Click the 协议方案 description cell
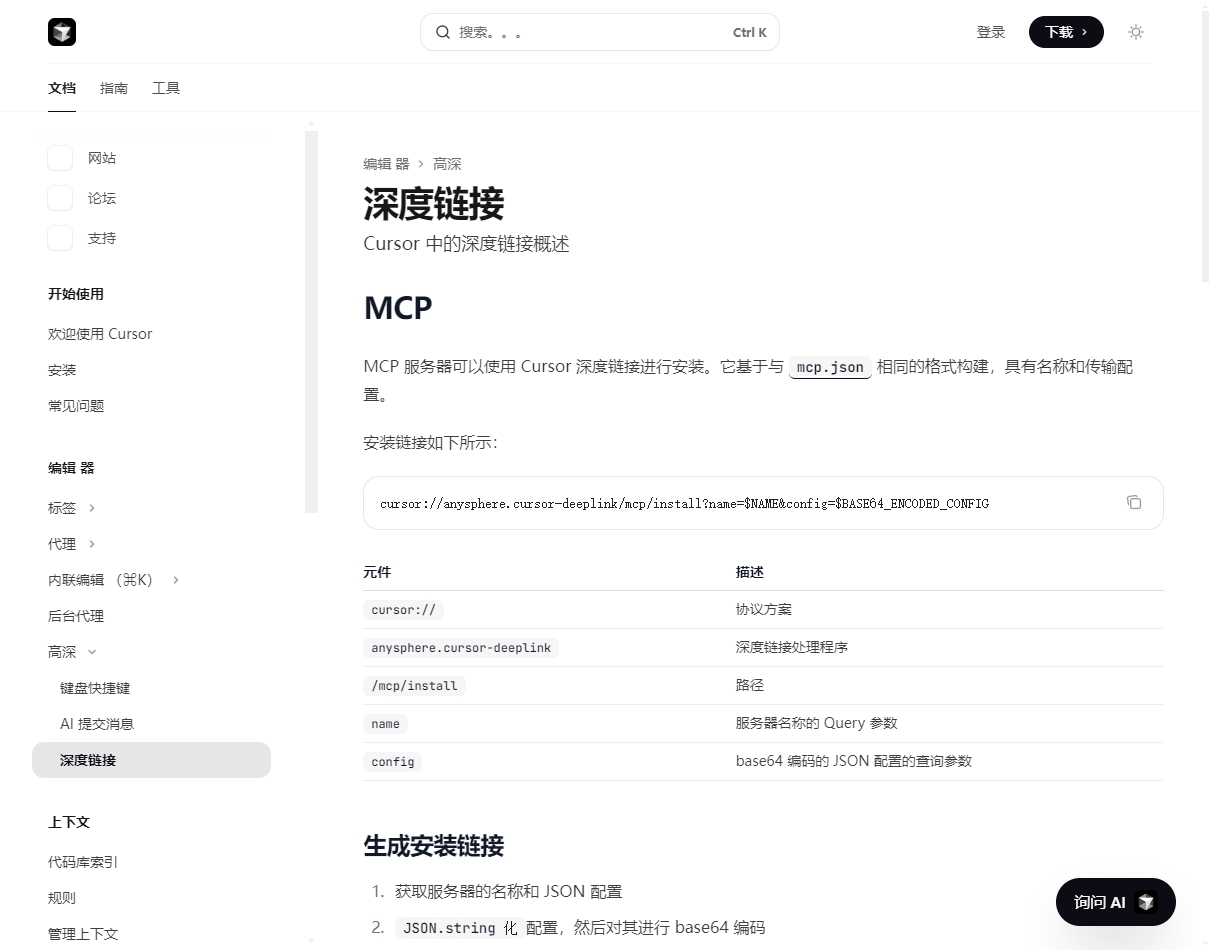1211x950 pixels. pos(764,609)
